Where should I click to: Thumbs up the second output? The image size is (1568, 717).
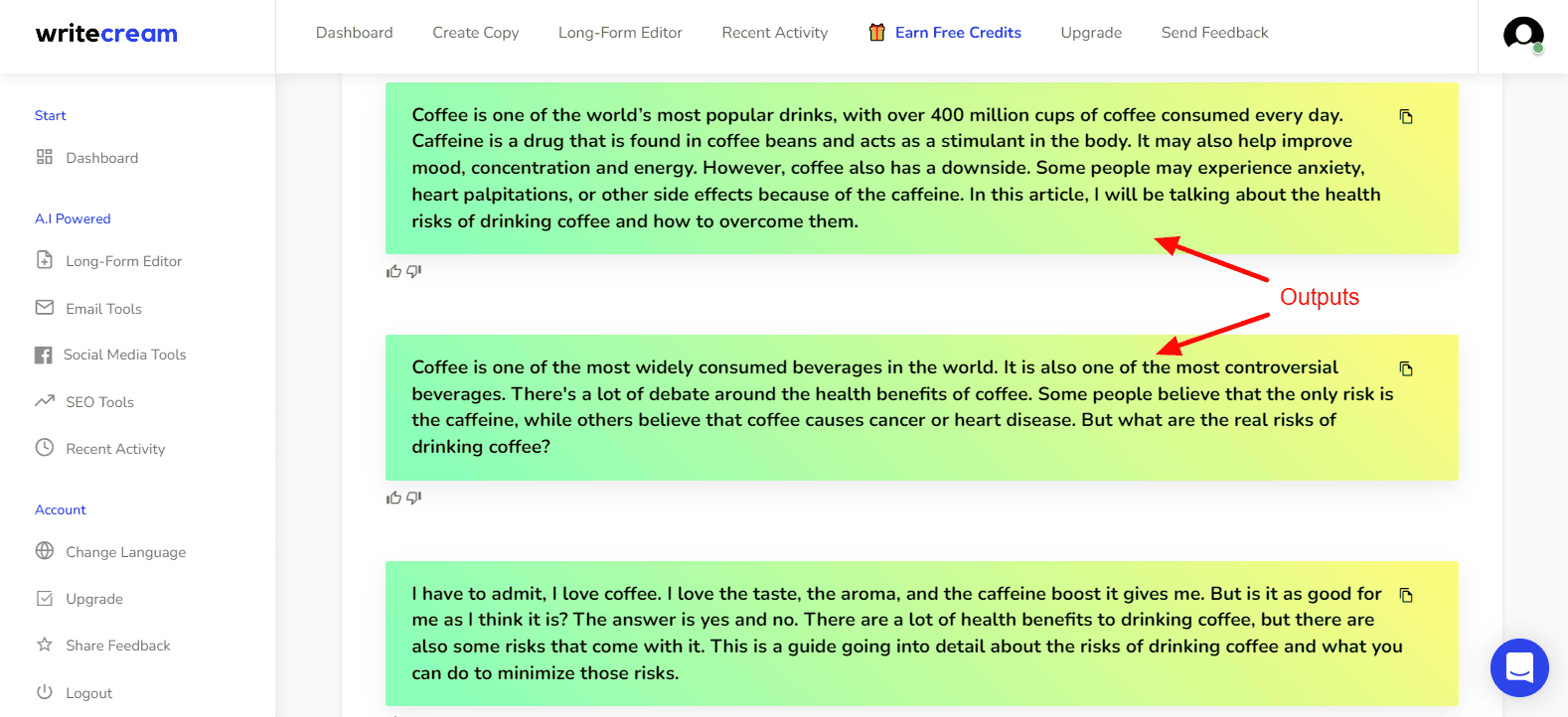click(x=393, y=498)
